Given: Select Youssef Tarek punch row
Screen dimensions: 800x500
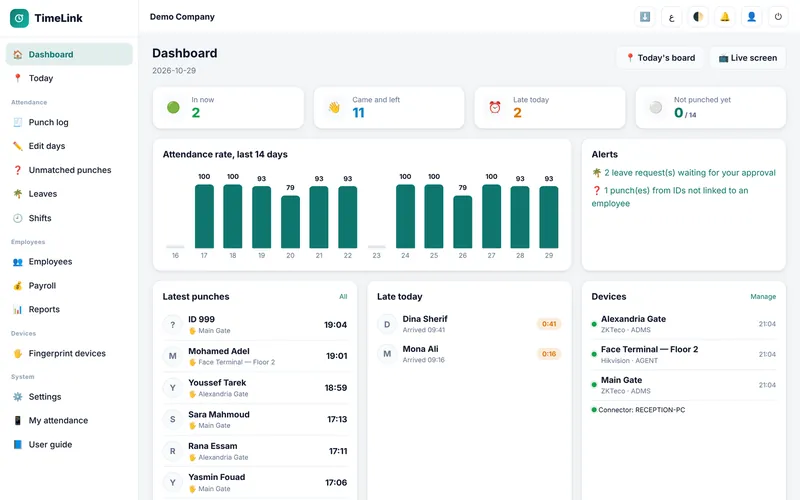Looking at the screenshot, I should pyautogui.click(x=255, y=388).
